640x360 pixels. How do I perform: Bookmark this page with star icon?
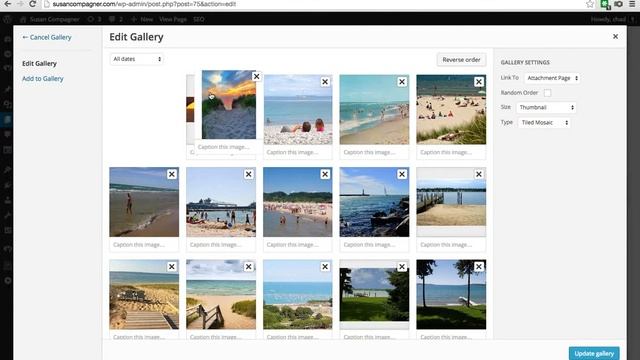click(590, 4)
